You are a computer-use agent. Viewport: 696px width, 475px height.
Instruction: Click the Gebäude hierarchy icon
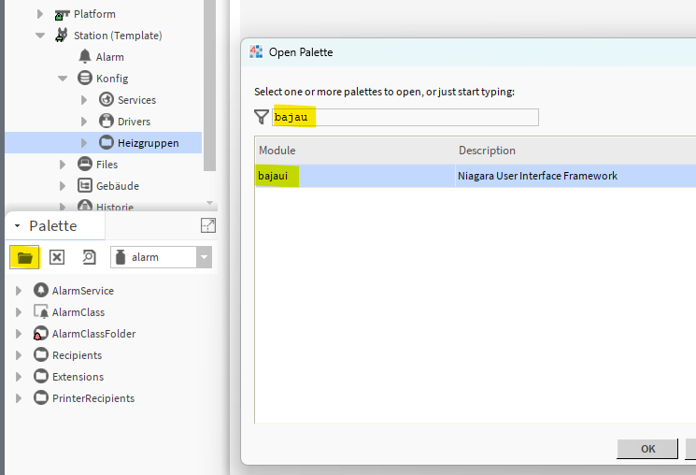click(x=84, y=185)
